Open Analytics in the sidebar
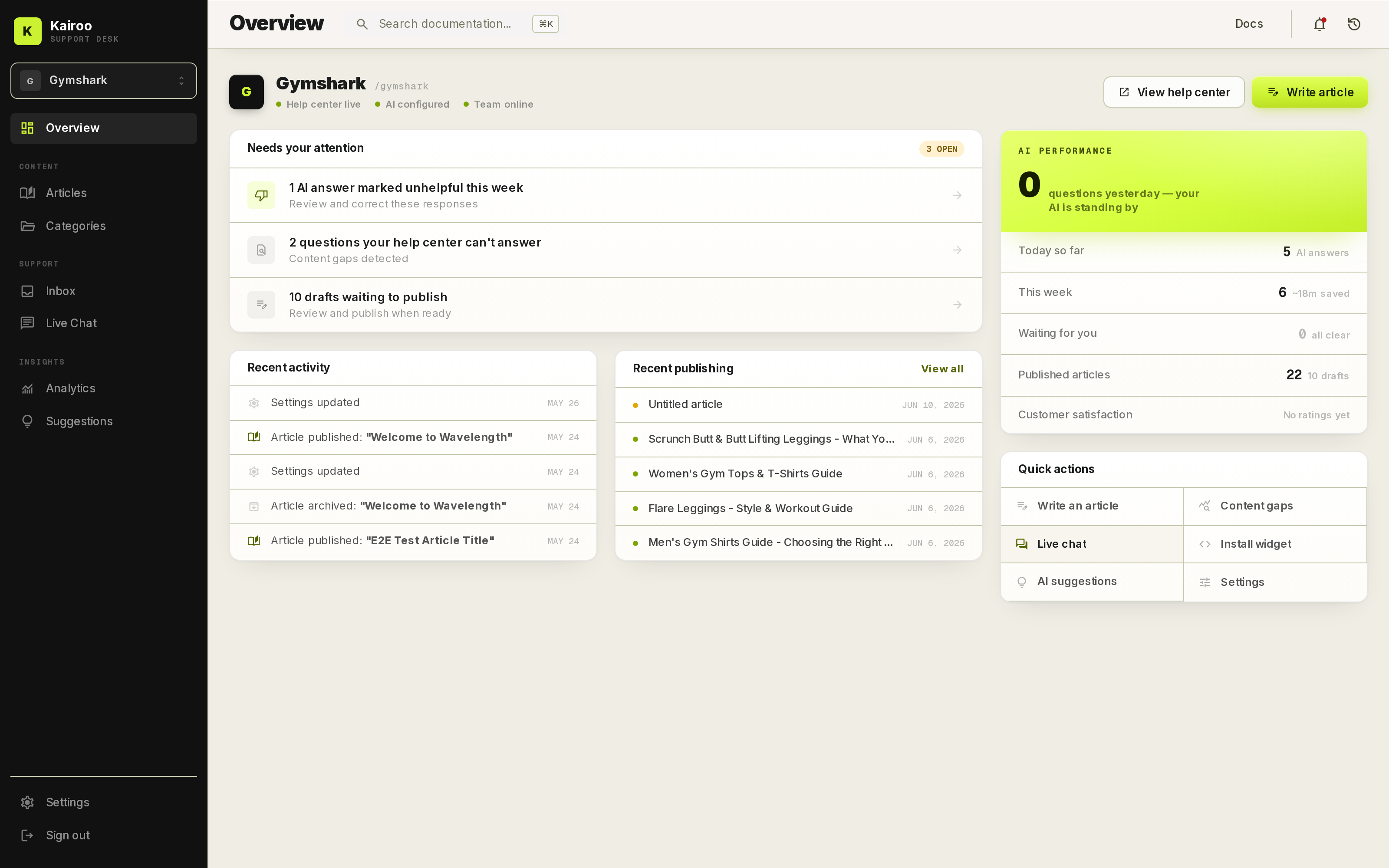The width and height of the screenshot is (1389, 868). coord(103,389)
